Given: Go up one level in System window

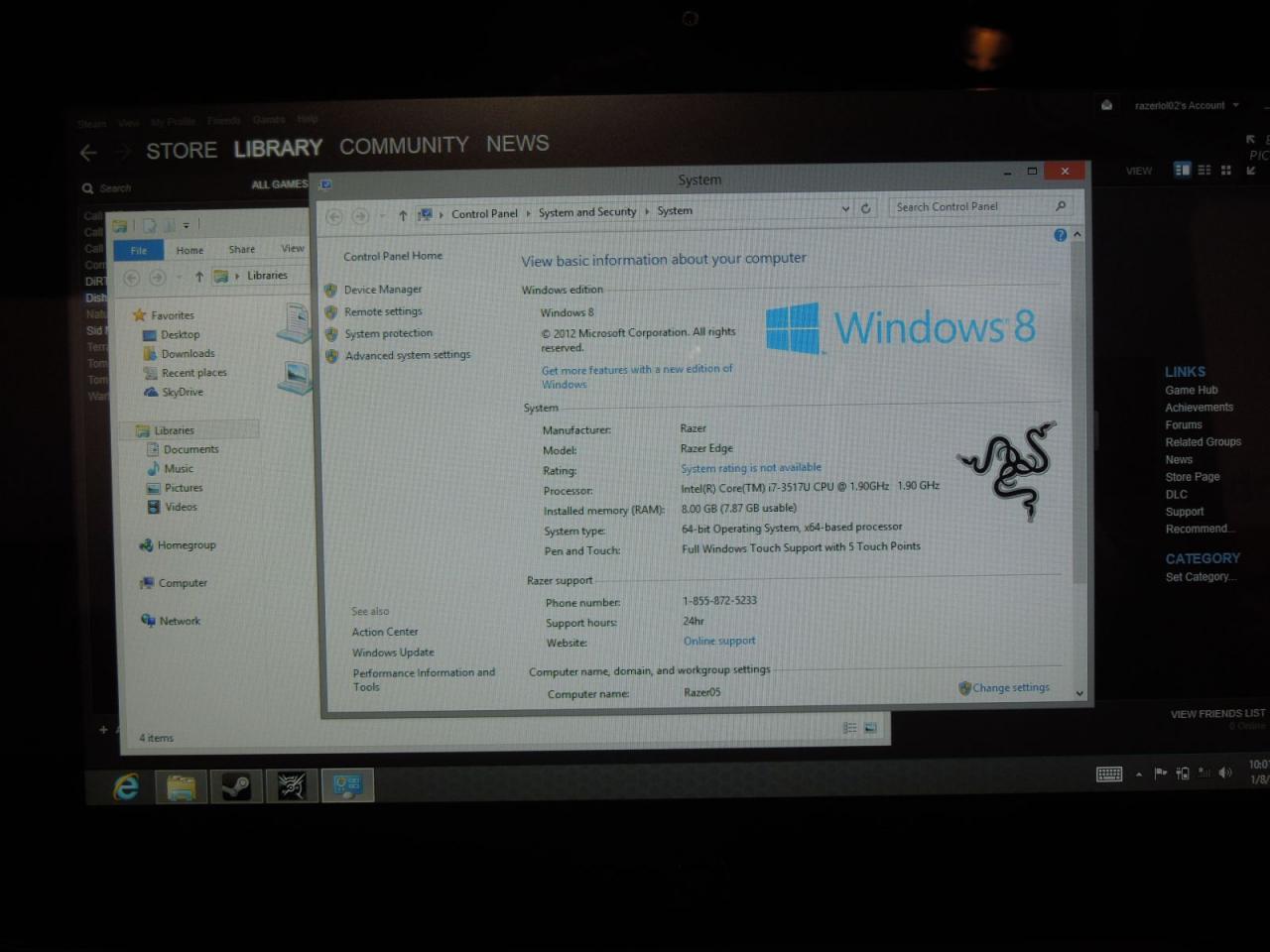Looking at the screenshot, I should click(x=403, y=215).
